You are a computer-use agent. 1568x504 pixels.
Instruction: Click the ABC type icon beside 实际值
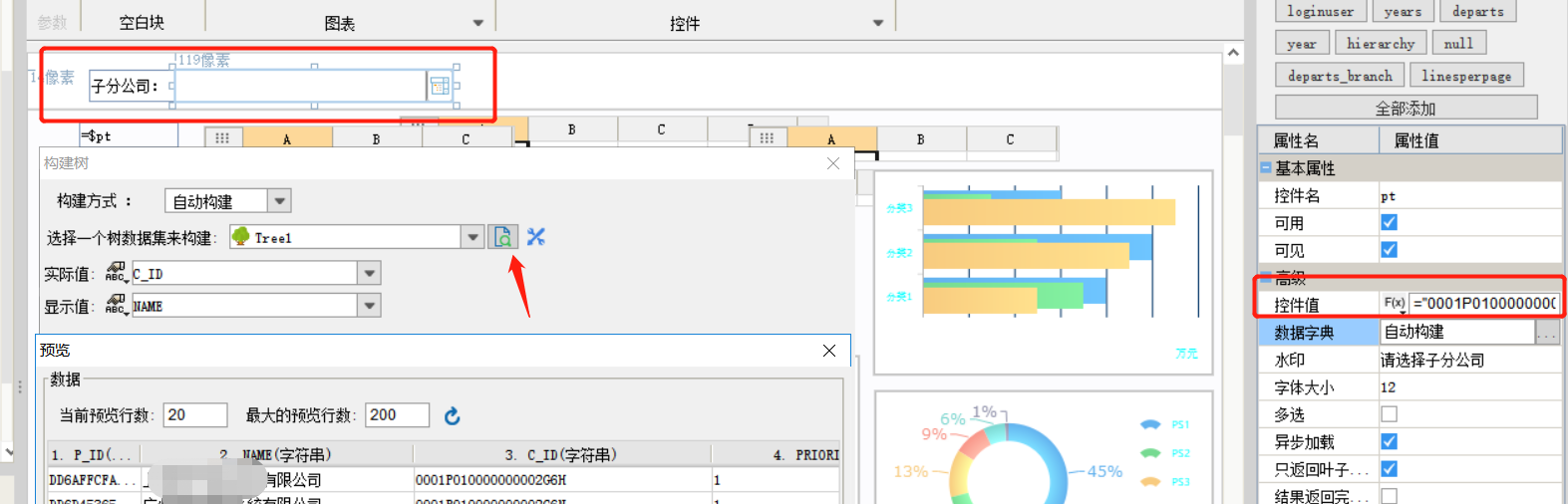pyautogui.click(x=117, y=273)
